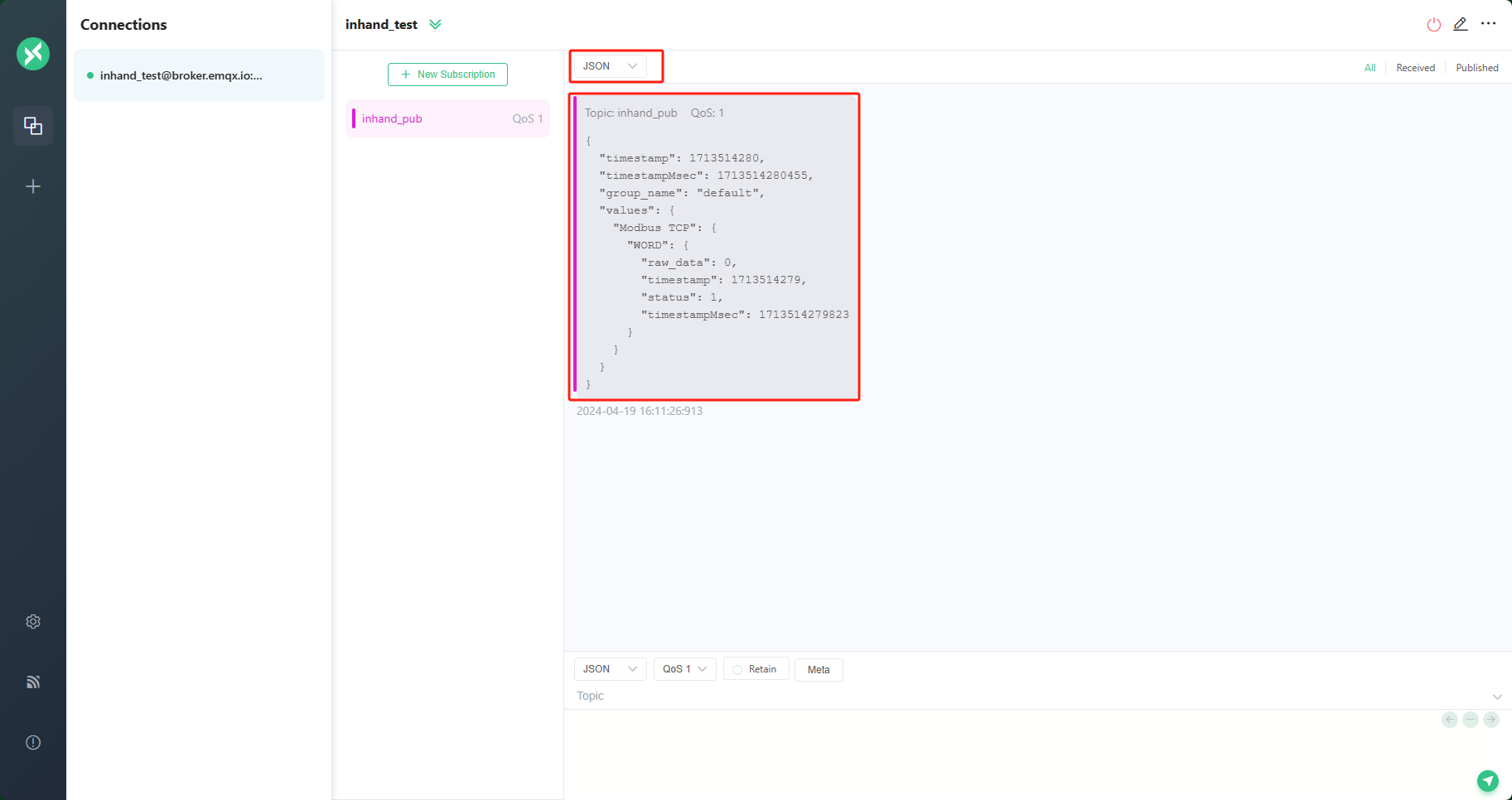This screenshot has height=800, width=1512.
Task: Edit the connection with the pencil icon
Action: (1461, 25)
